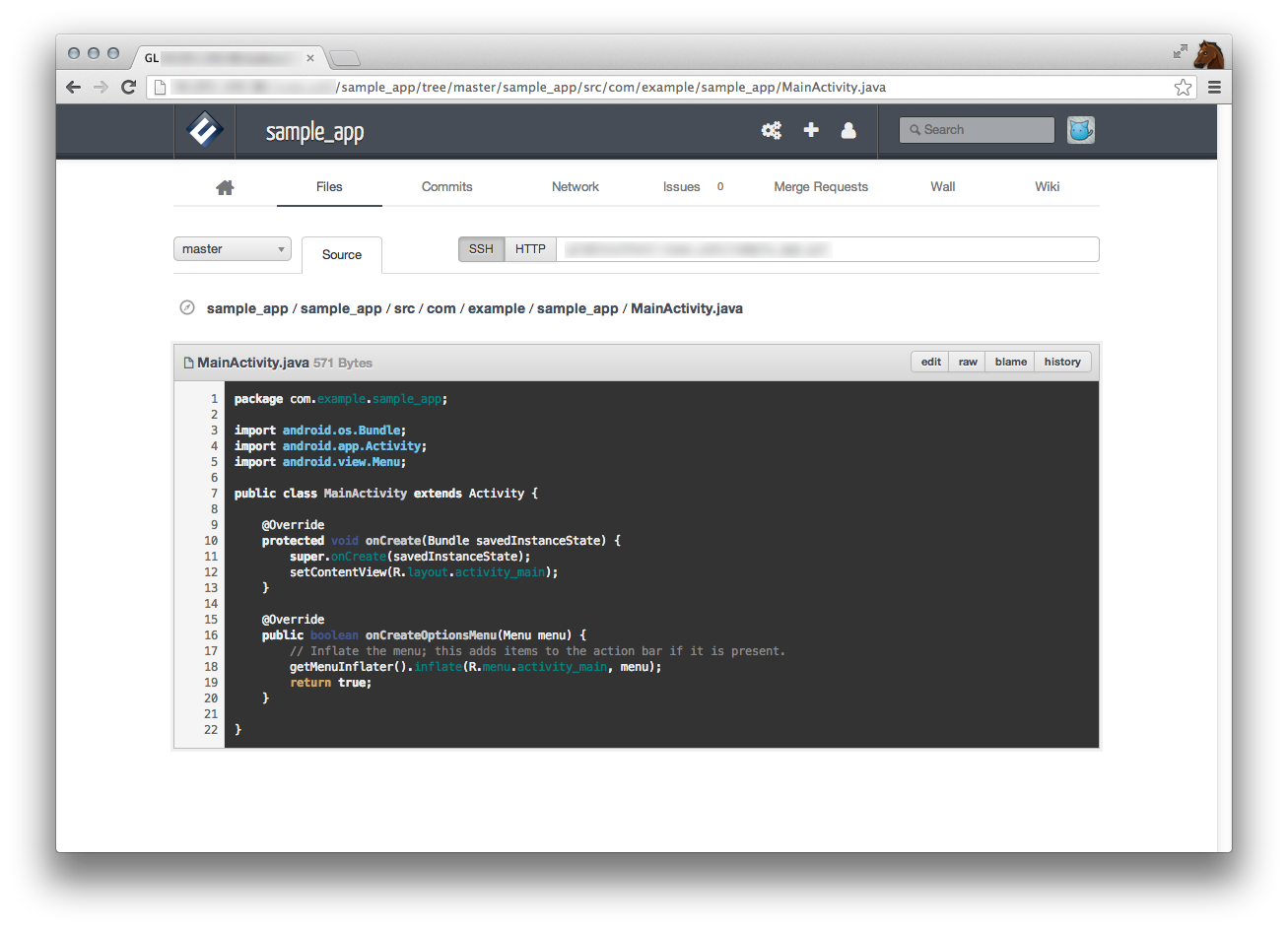The image size is (1288, 930).
Task: Open admin area gears icon
Action: 771,130
